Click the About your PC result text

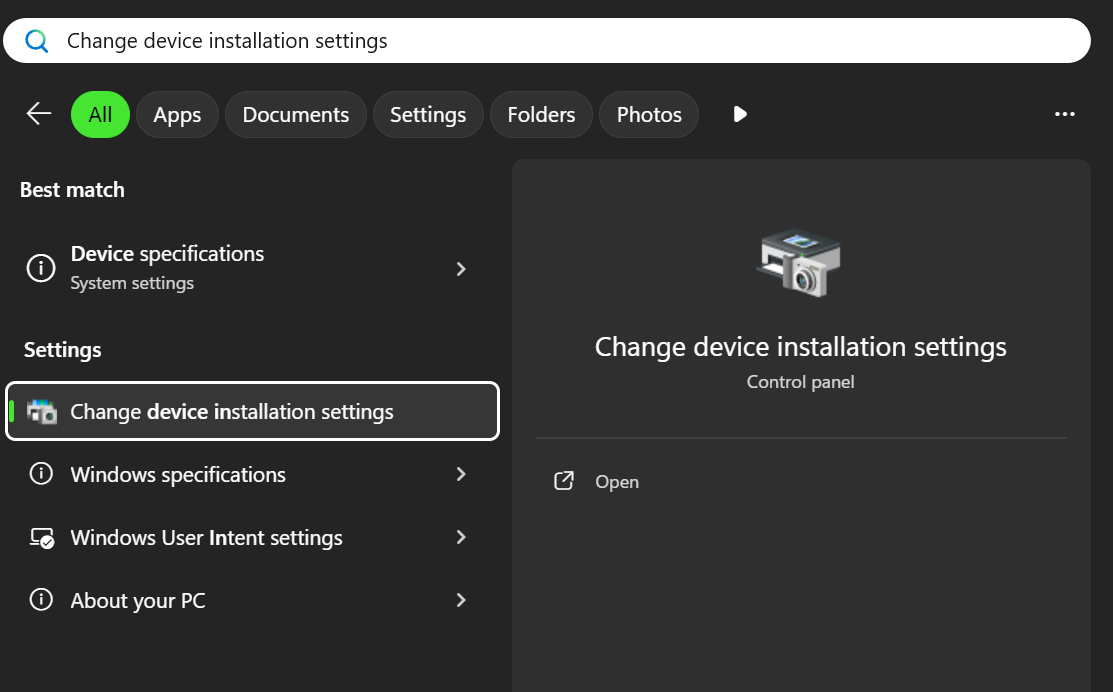pyautogui.click(x=138, y=600)
